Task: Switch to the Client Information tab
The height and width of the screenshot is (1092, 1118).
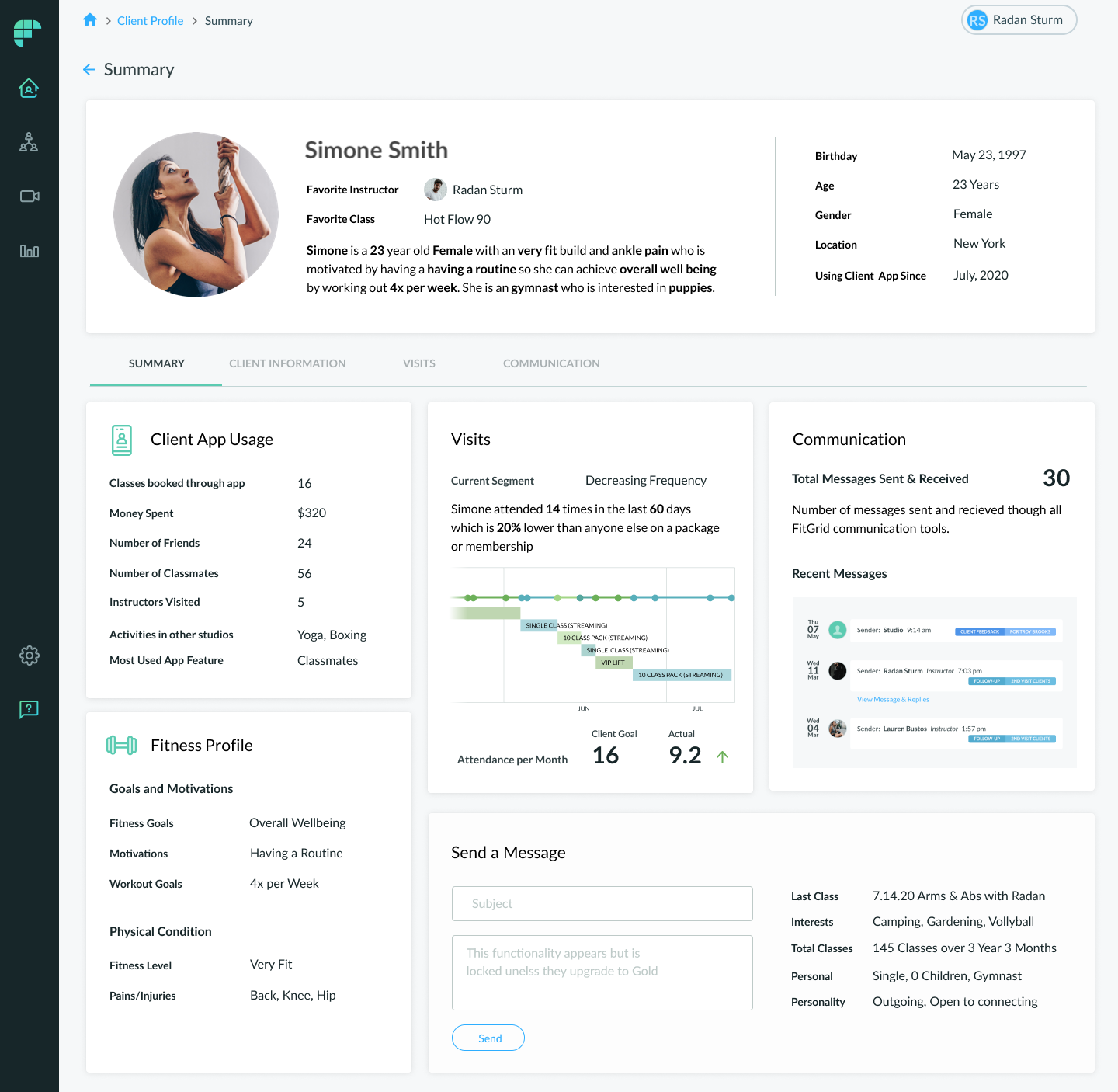Action: 287,363
